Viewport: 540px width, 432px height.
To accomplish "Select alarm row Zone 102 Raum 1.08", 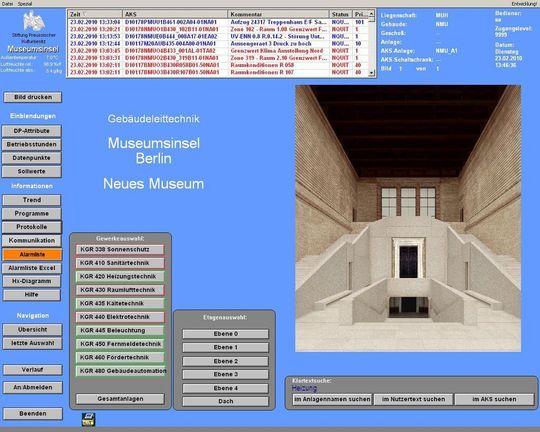I will (x=218, y=29).
